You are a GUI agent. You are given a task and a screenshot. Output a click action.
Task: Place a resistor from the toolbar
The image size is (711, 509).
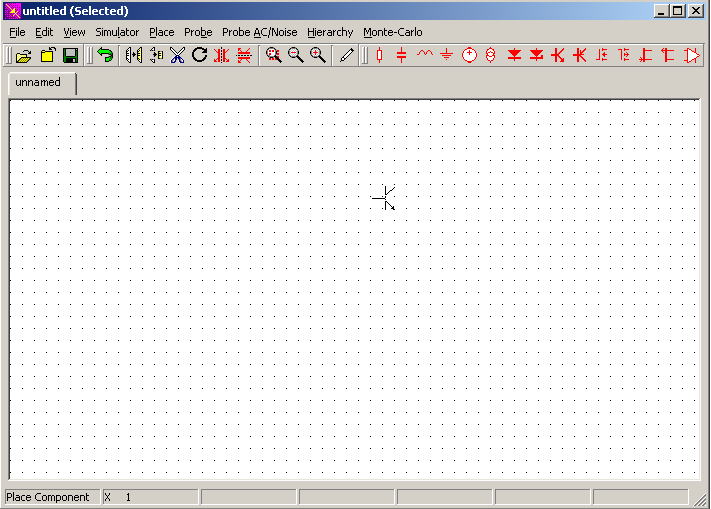[380, 55]
